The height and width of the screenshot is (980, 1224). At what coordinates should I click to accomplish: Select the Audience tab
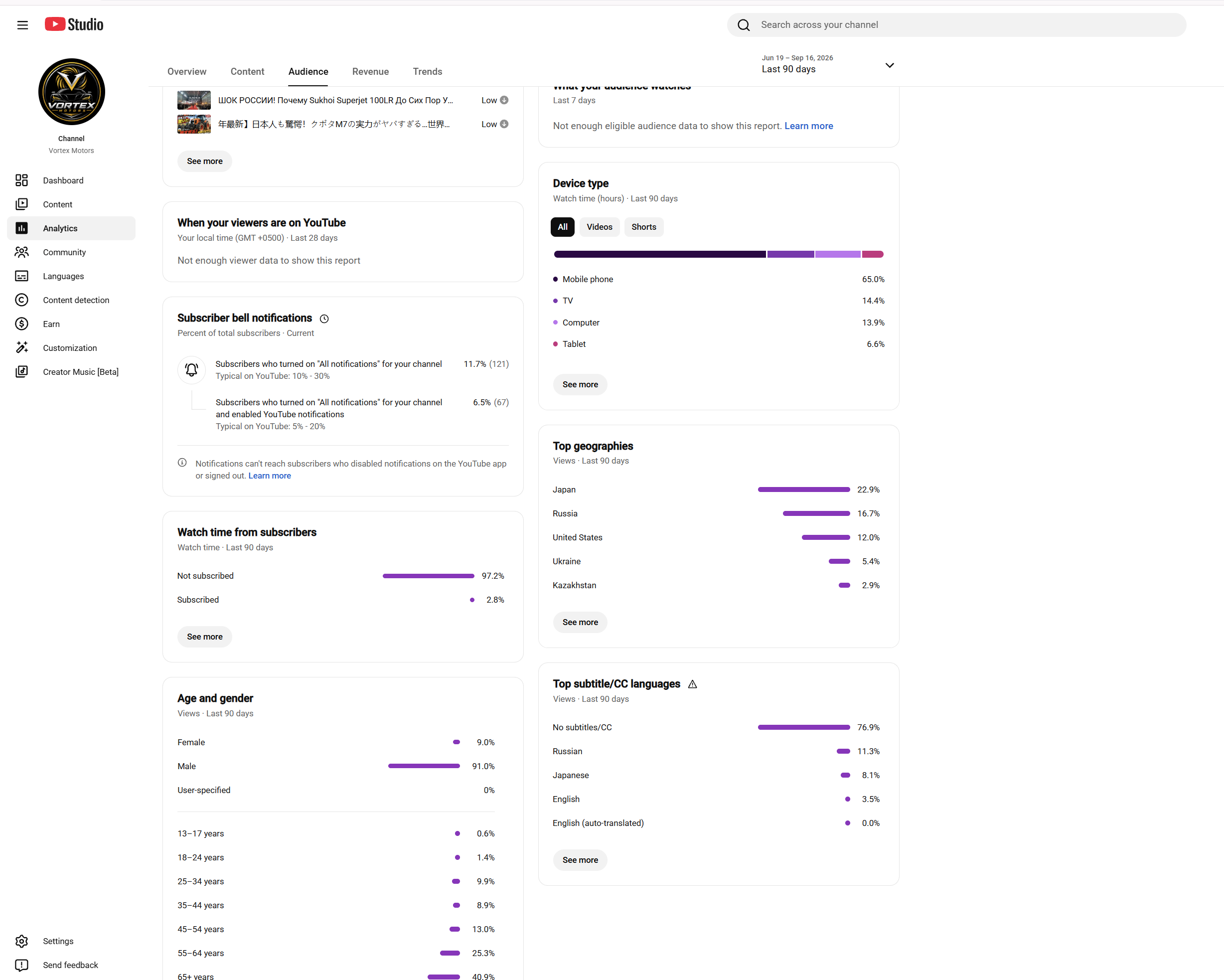click(308, 72)
